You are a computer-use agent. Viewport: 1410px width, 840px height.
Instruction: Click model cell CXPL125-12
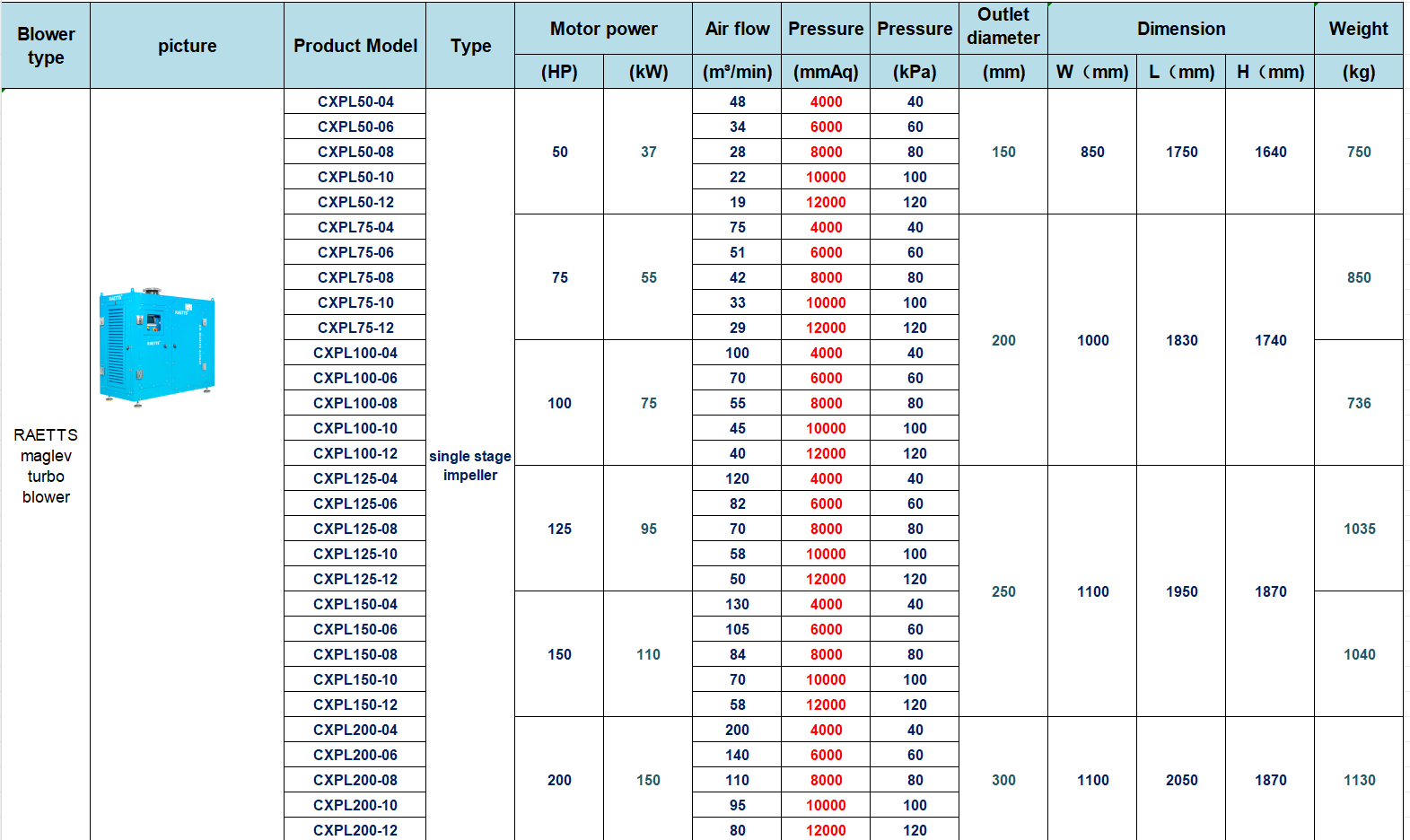355,579
